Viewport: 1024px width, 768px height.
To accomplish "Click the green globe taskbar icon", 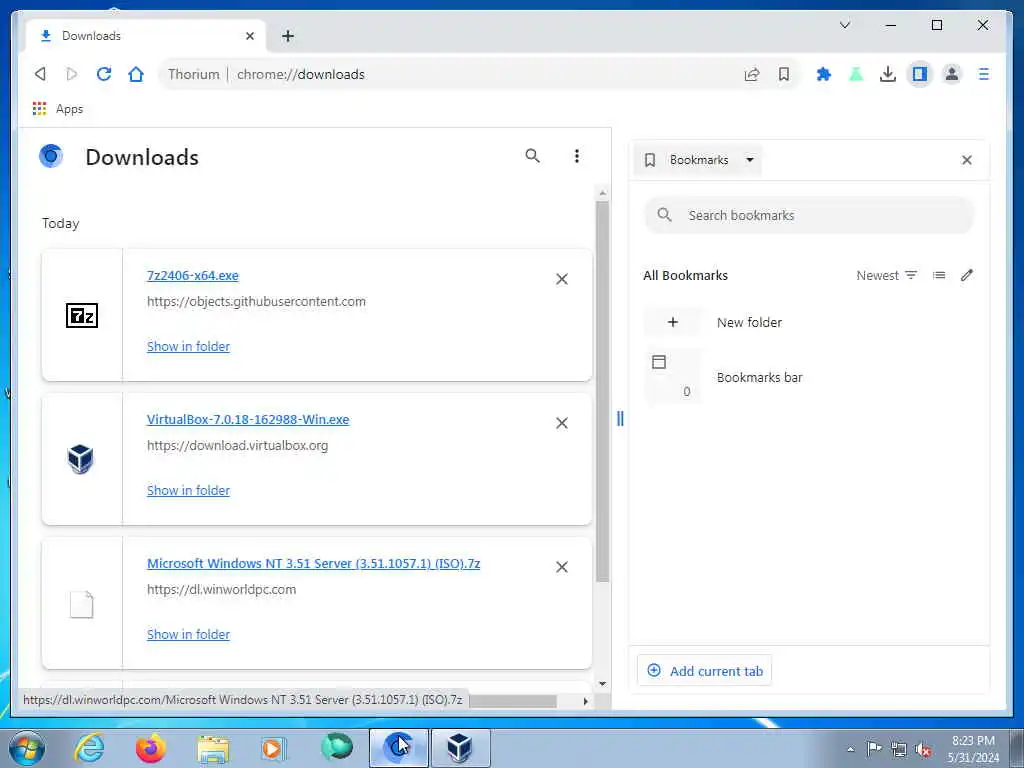I will [x=337, y=747].
